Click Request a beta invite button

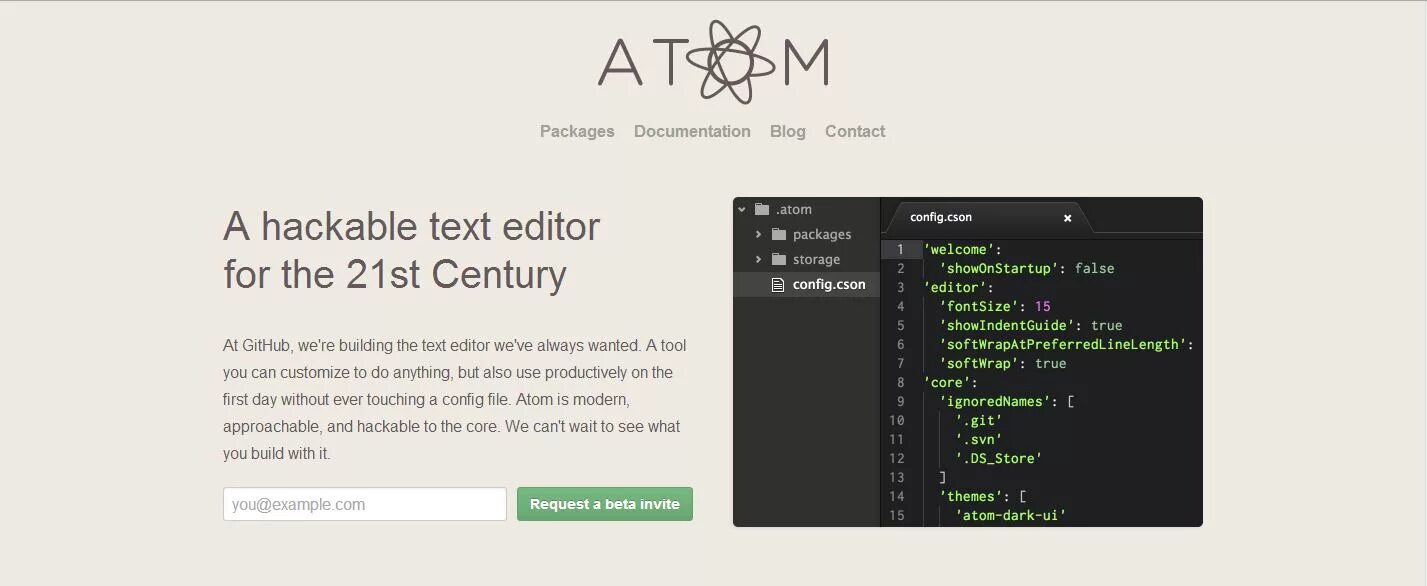click(x=605, y=504)
